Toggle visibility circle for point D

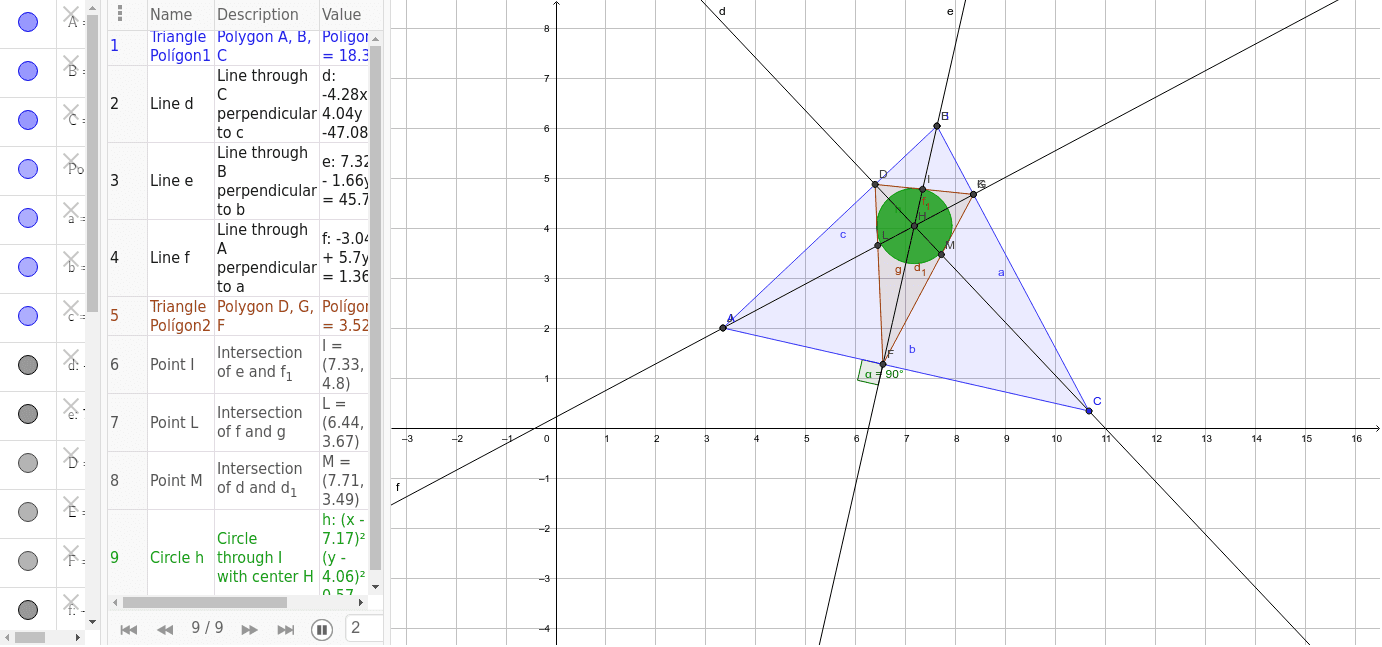28,463
